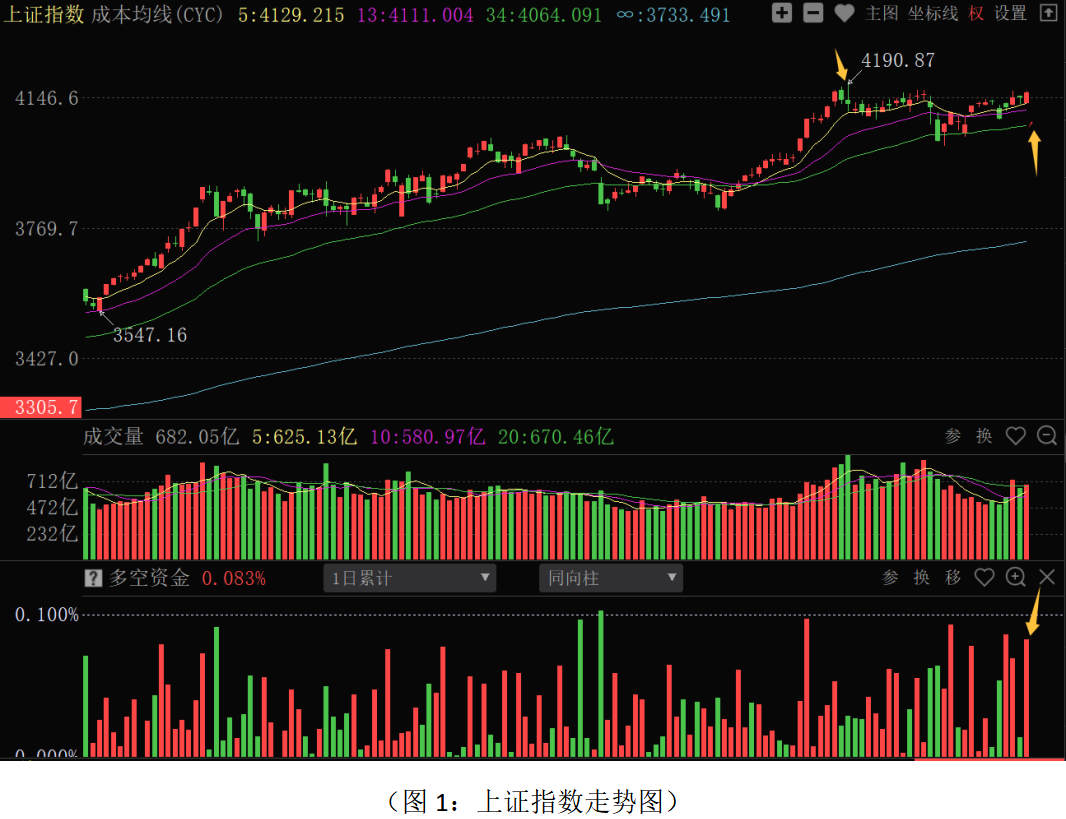Click 参 in the 成交量 panel

[953, 436]
